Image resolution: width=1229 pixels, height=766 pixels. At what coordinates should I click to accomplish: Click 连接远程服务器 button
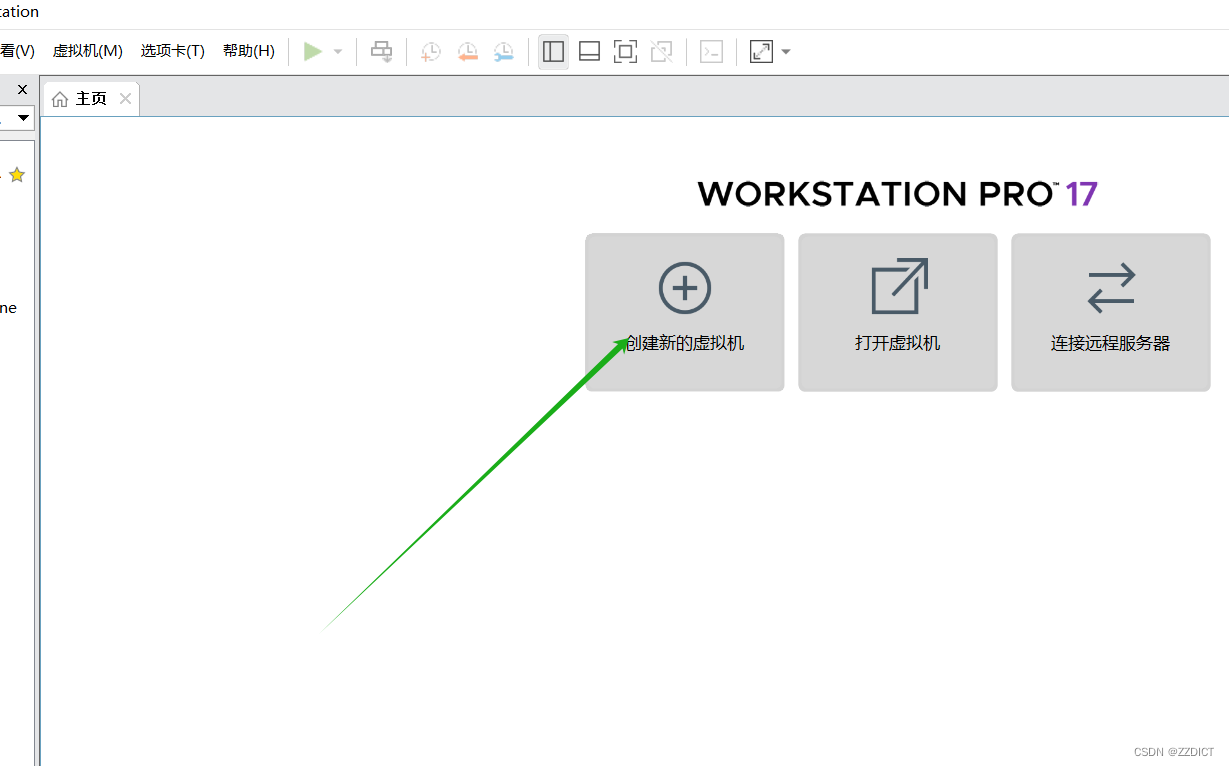pyautogui.click(x=1111, y=312)
